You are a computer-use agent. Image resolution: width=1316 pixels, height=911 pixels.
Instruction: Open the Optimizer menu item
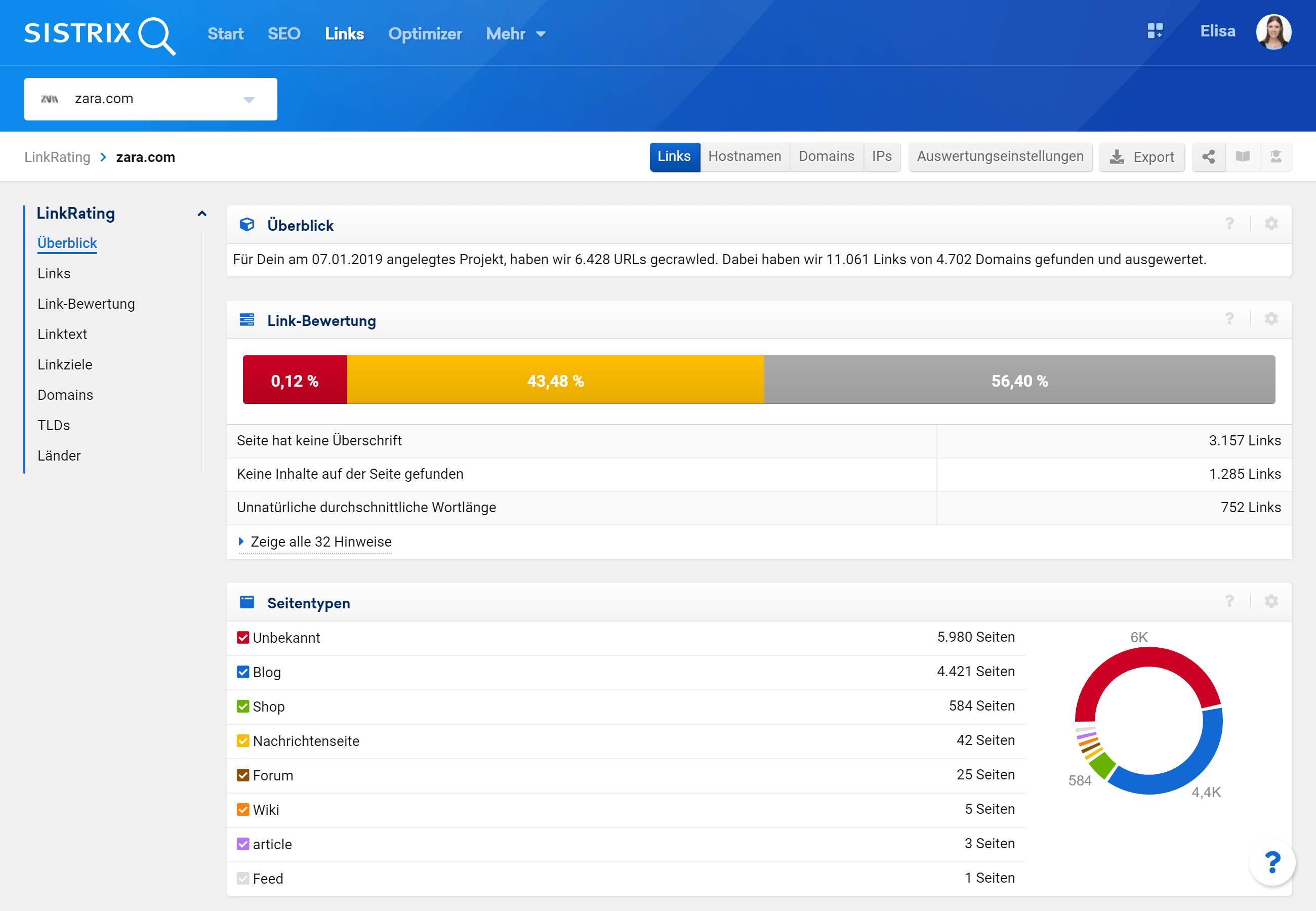tap(425, 34)
